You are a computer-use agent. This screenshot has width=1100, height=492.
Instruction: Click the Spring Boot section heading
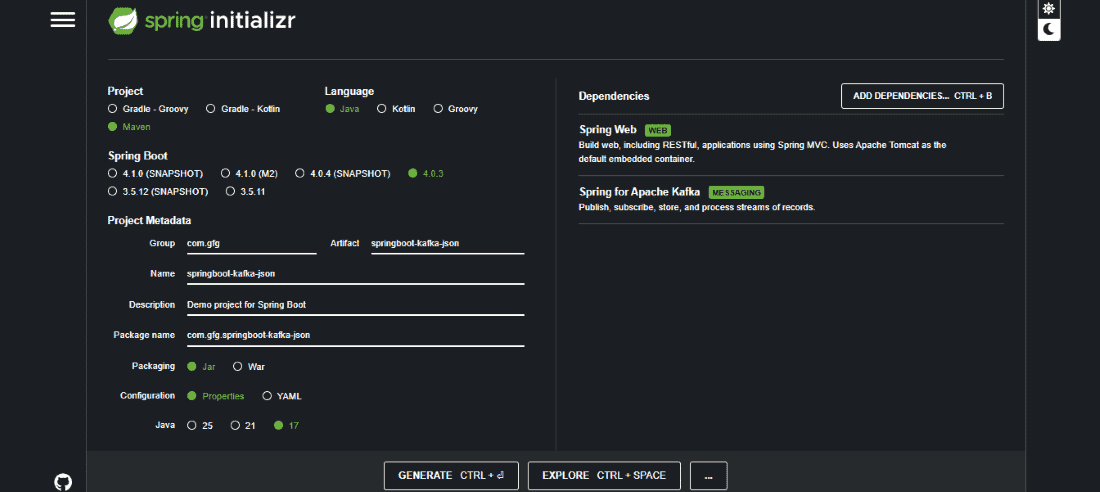pos(138,156)
